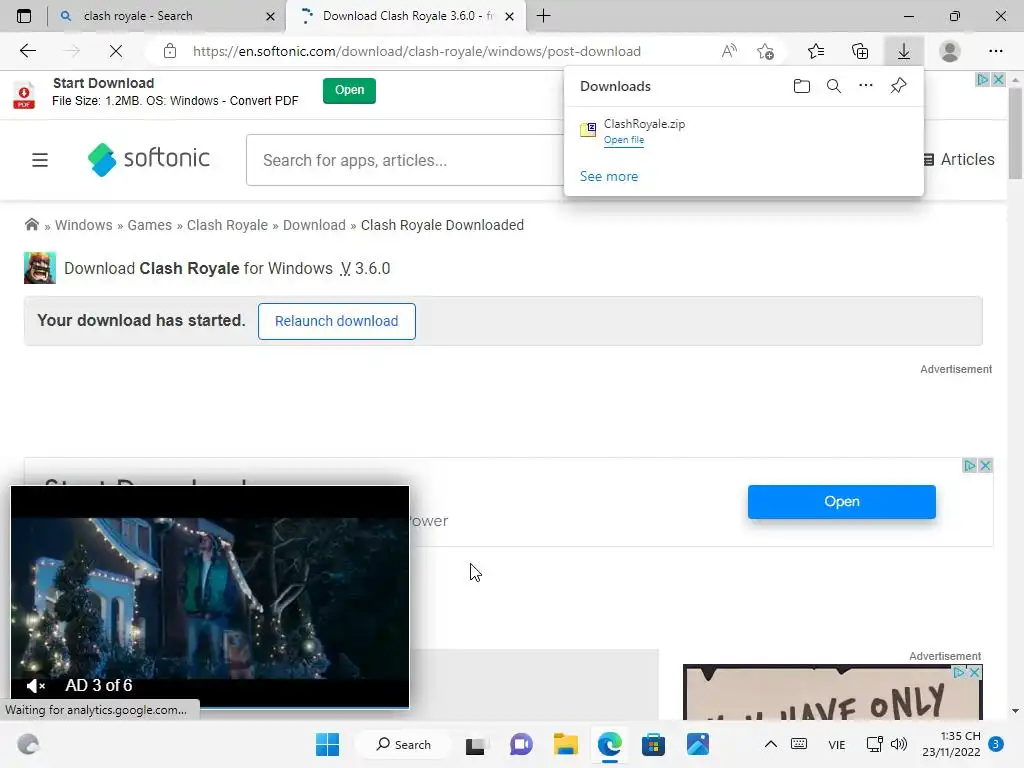The width and height of the screenshot is (1024, 768).
Task: Go to Windows breadcrumb link
Action: (84, 225)
